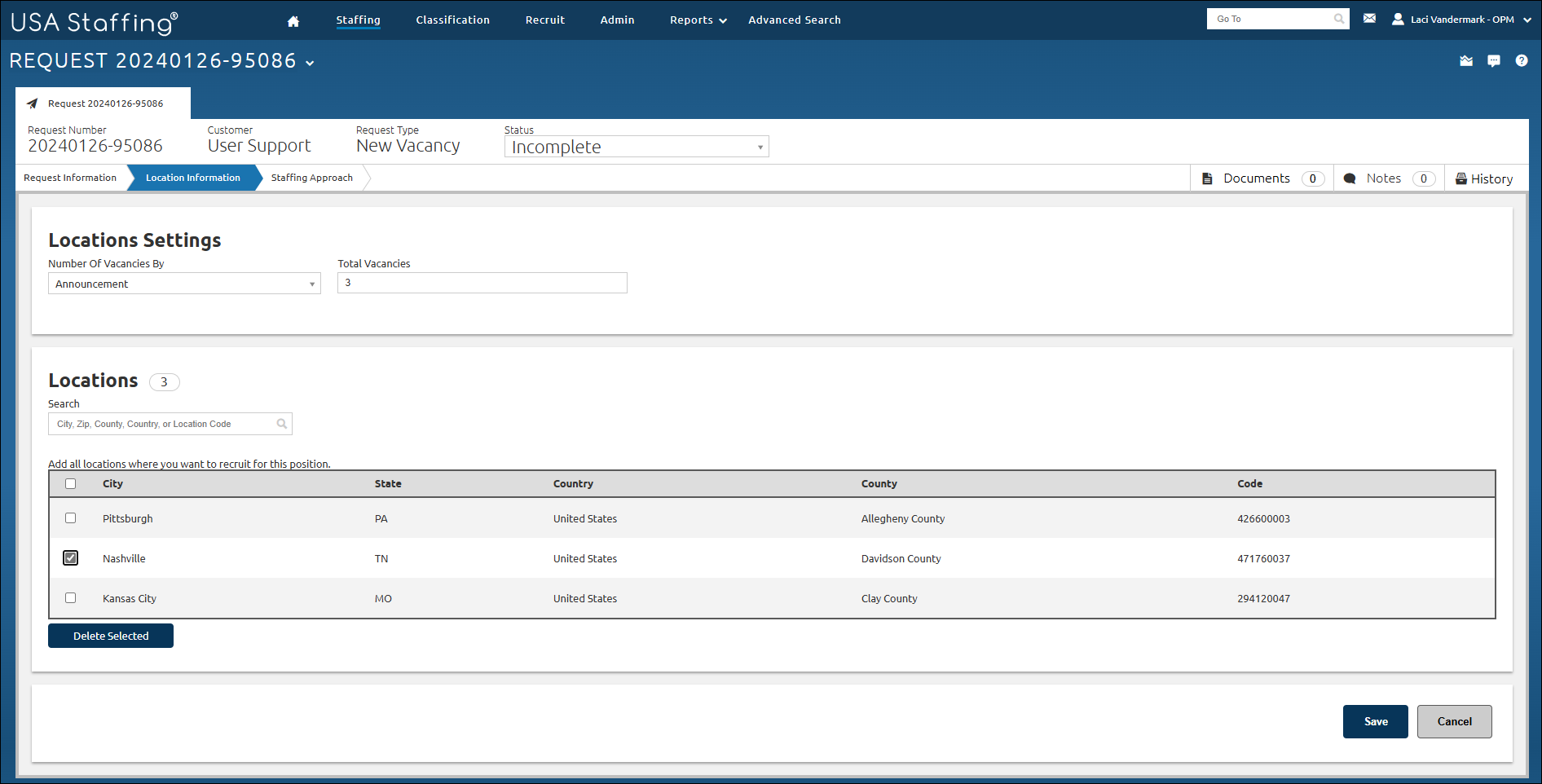Expand the Reports menu dropdown
The width and height of the screenshot is (1542, 784).
(698, 20)
